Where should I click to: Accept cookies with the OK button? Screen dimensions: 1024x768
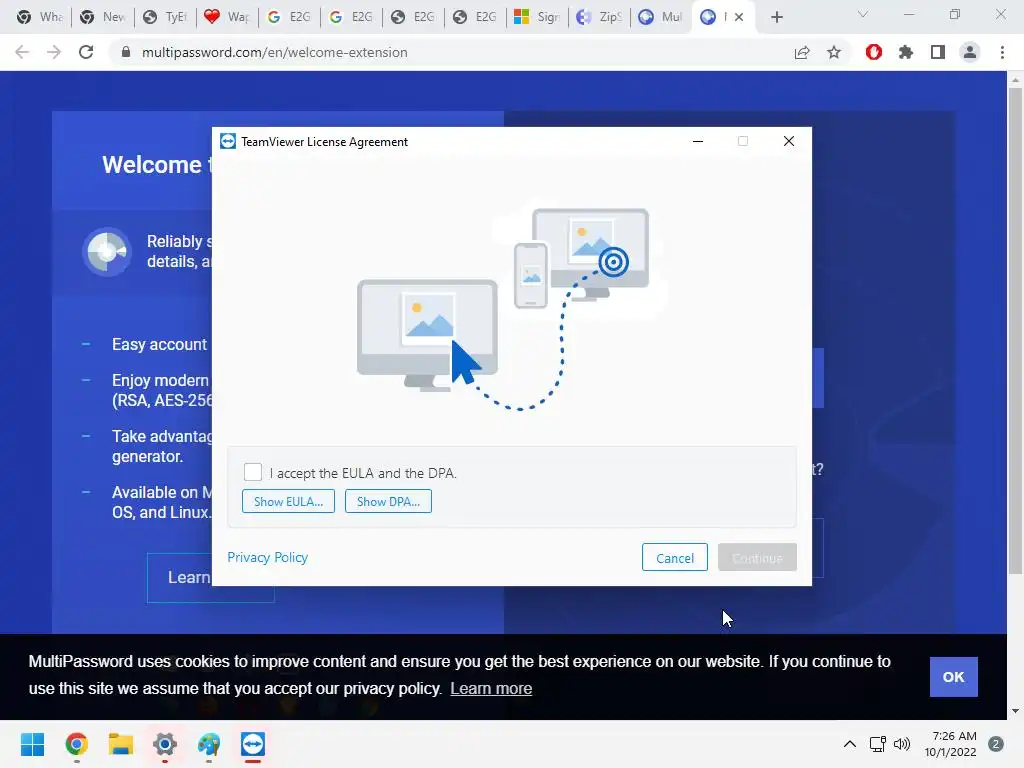[x=953, y=677]
